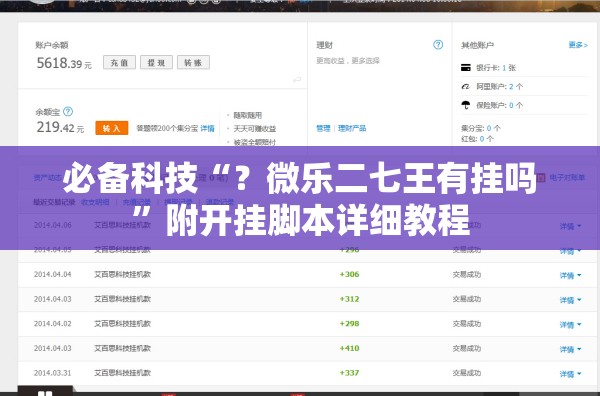600x396 pixels.
Task: Open the 理财产品 link
Action: coord(352,128)
